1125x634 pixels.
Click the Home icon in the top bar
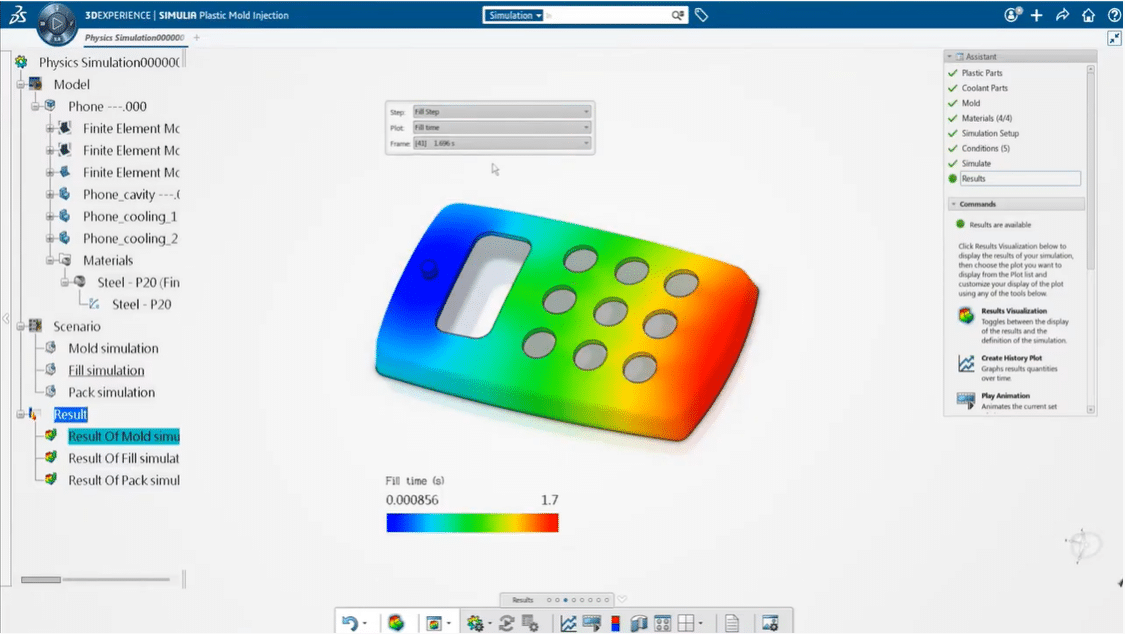pos(1089,15)
